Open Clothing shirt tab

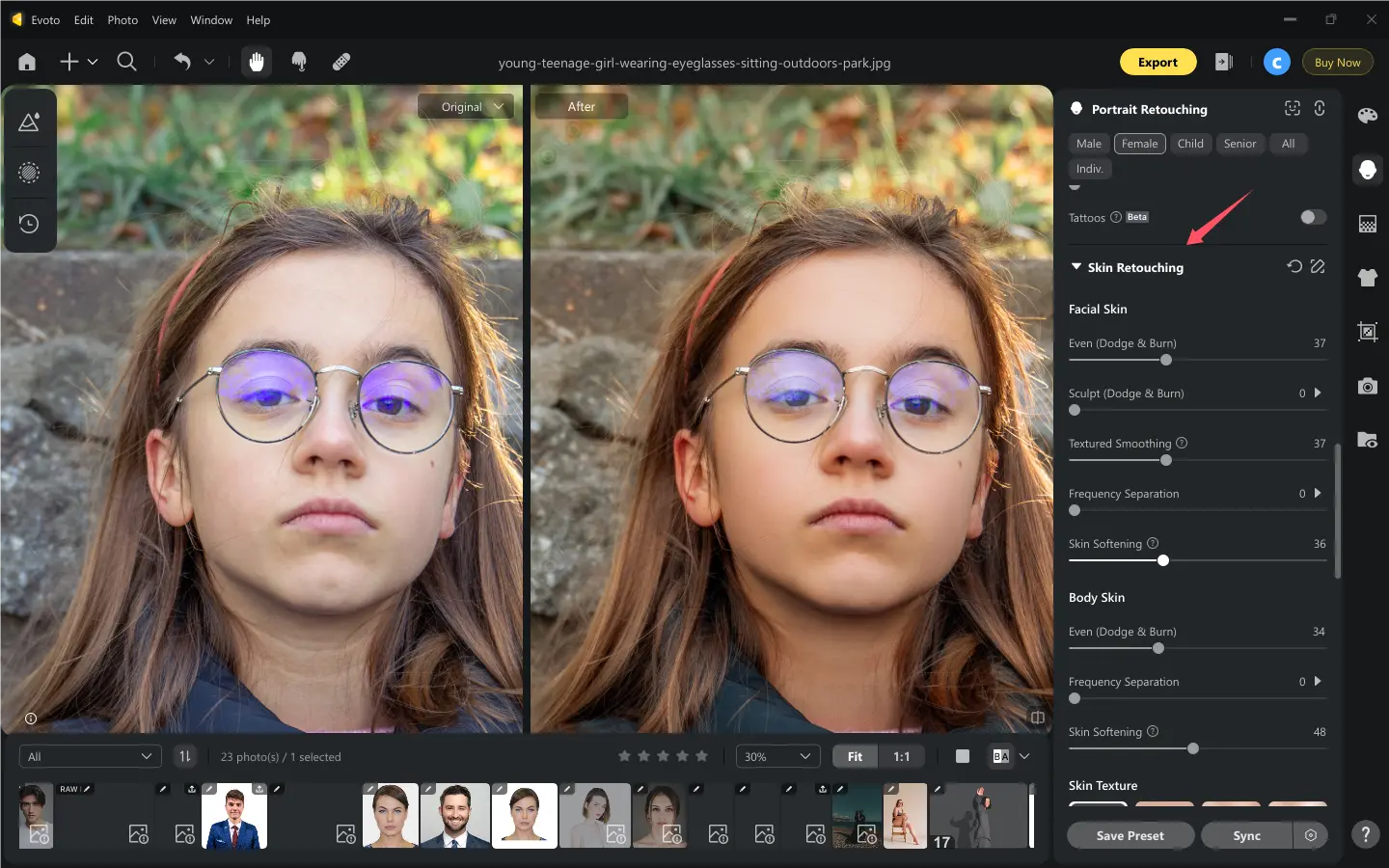1368,278
